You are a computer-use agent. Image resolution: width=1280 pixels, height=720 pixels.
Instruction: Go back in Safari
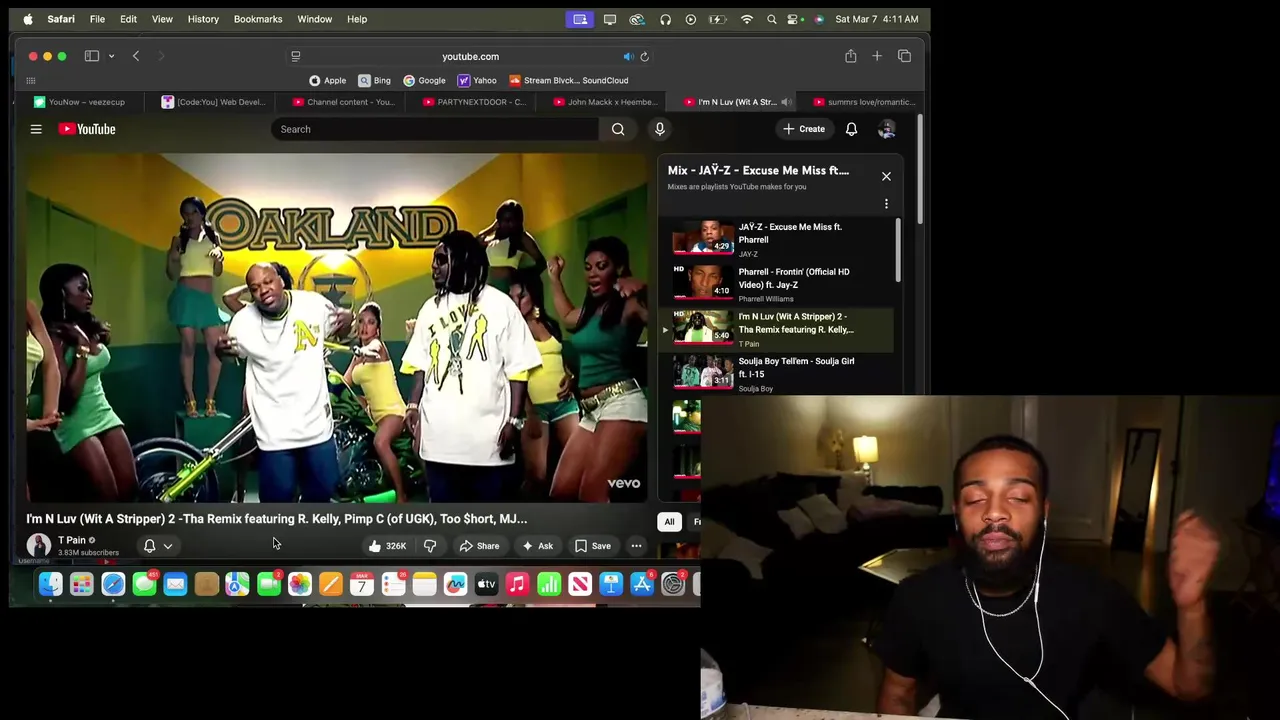coord(136,56)
